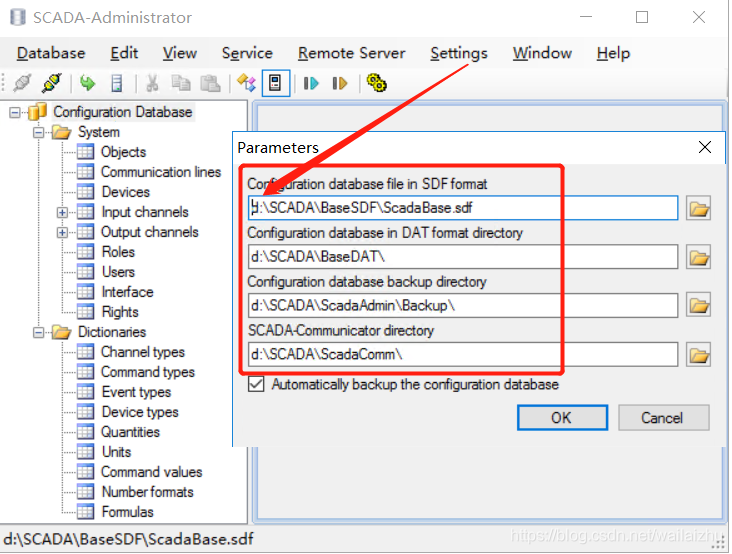This screenshot has height=554, width=732.
Task: Click the SCADA-Communicator directory path field
Action: (x=463, y=355)
